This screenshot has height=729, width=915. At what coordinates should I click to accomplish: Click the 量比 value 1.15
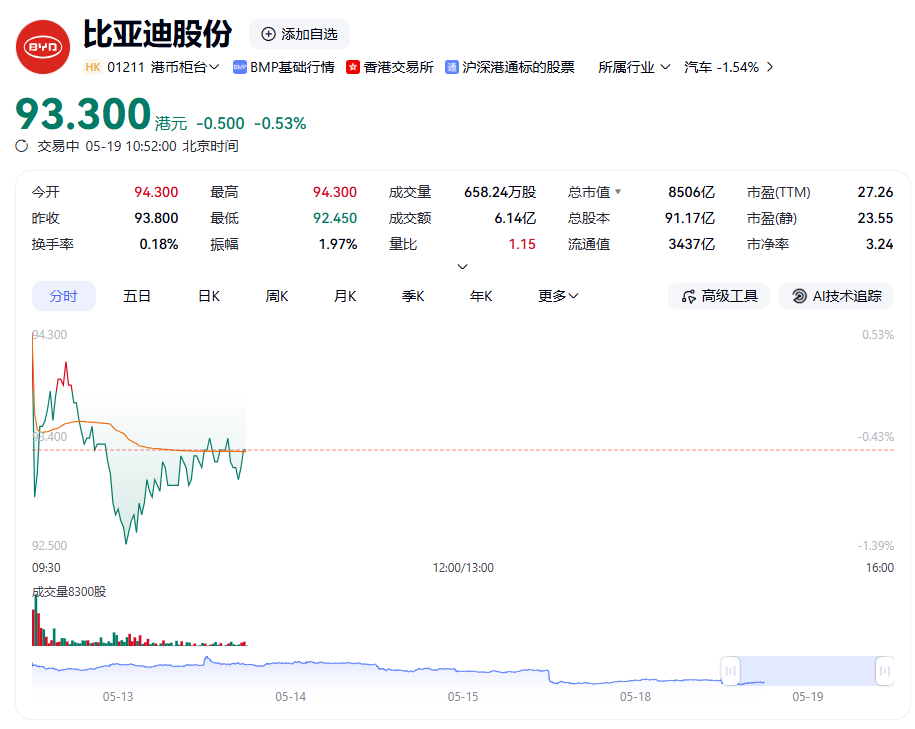[522, 245]
